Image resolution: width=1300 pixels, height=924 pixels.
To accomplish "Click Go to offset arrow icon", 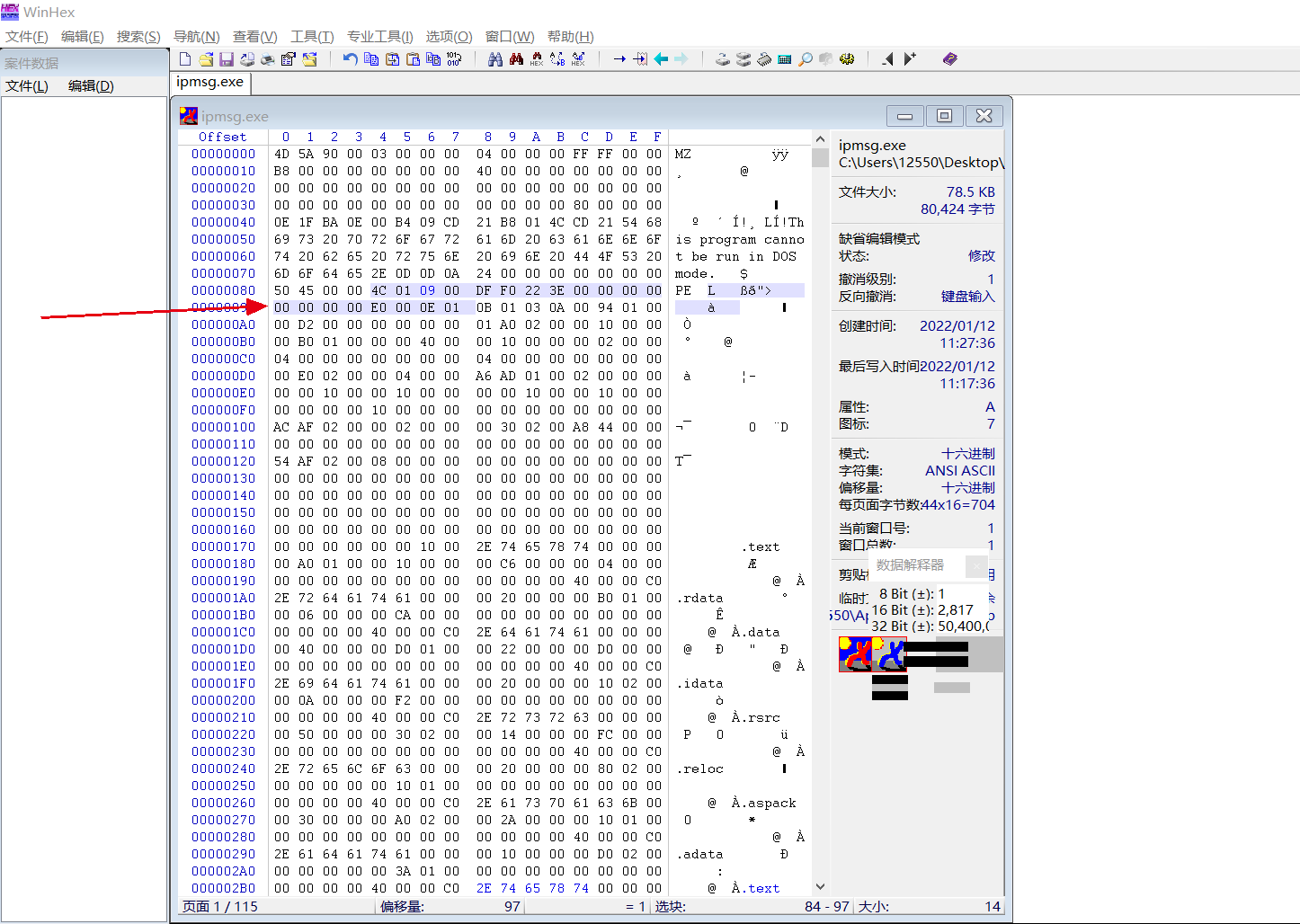I will (619, 59).
